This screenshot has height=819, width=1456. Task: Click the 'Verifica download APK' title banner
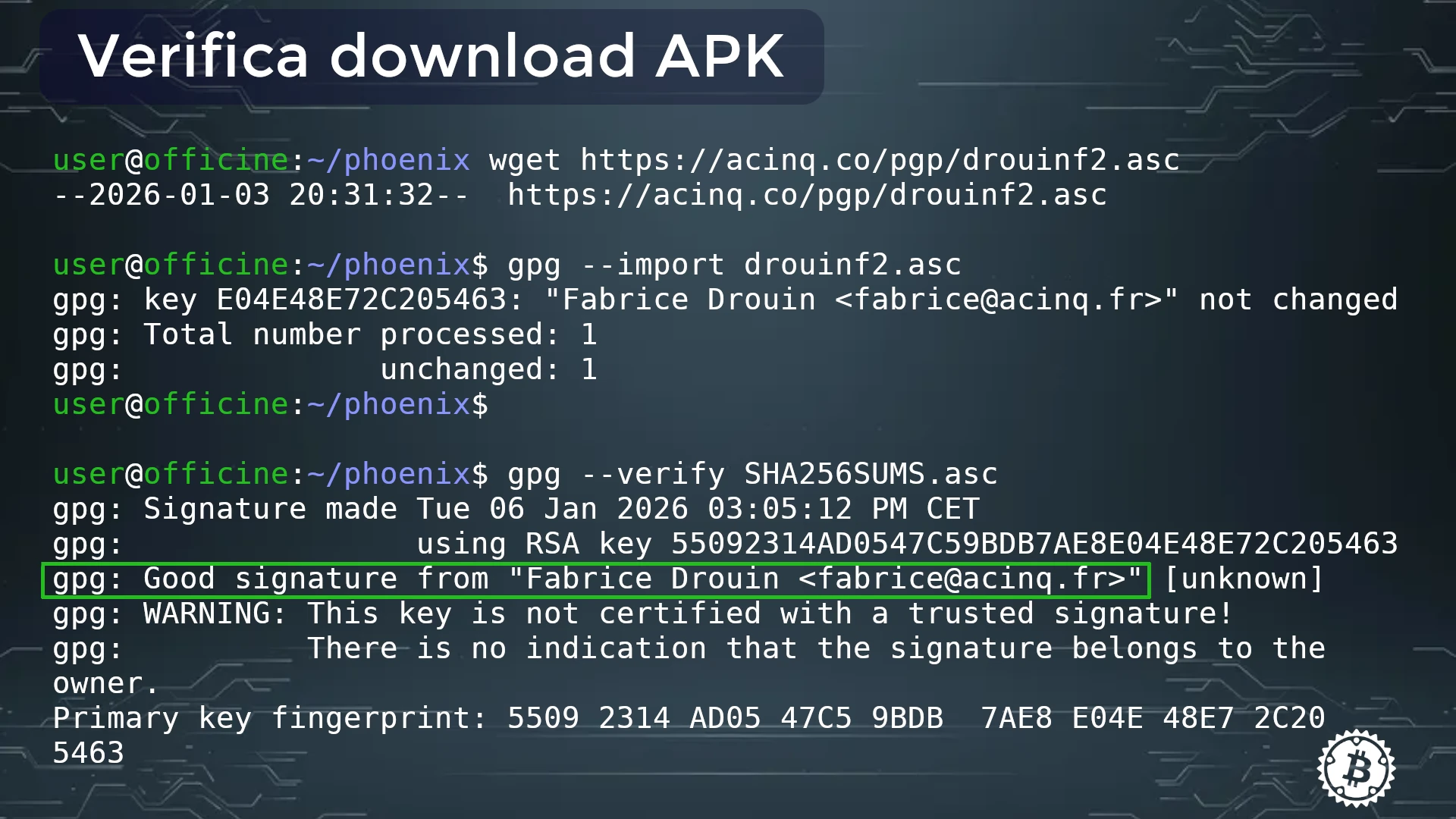click(431, 56)
